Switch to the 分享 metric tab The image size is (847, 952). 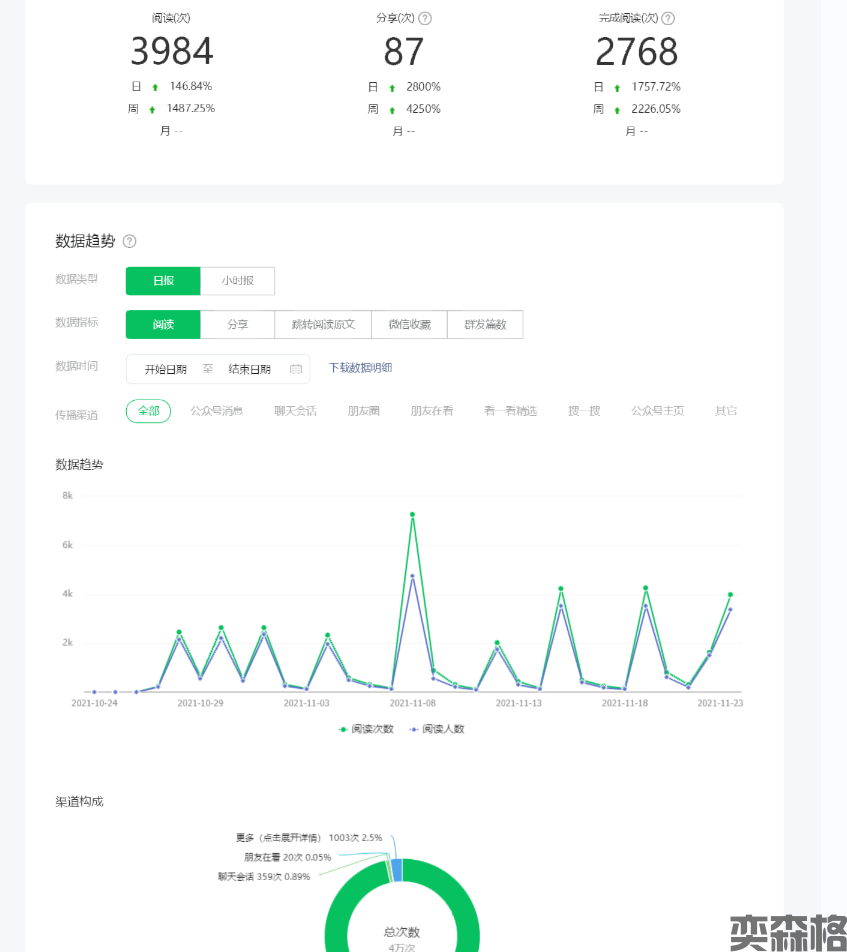coord(237,325)
